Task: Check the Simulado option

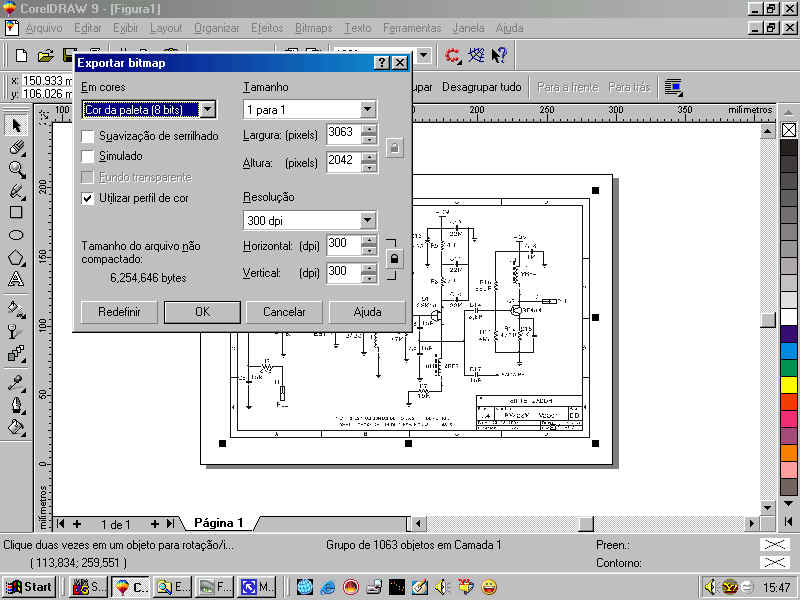Action: pos(89,157)
